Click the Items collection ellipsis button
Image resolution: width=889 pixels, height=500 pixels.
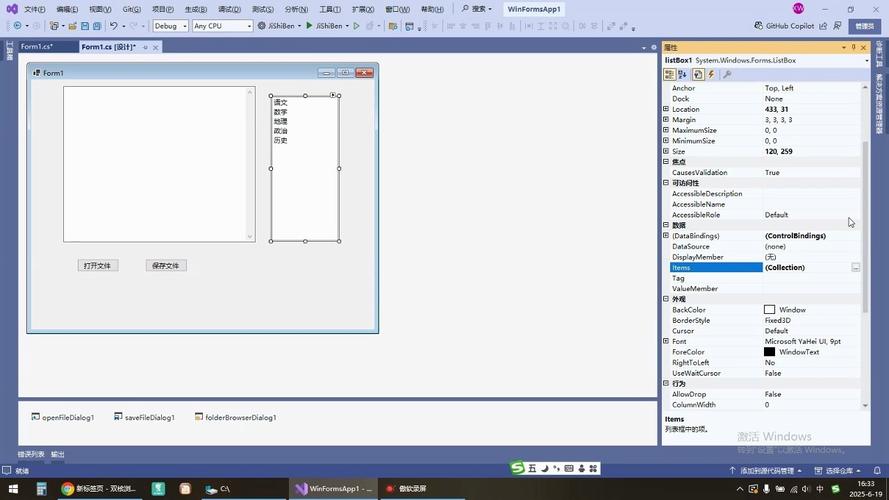855,268
